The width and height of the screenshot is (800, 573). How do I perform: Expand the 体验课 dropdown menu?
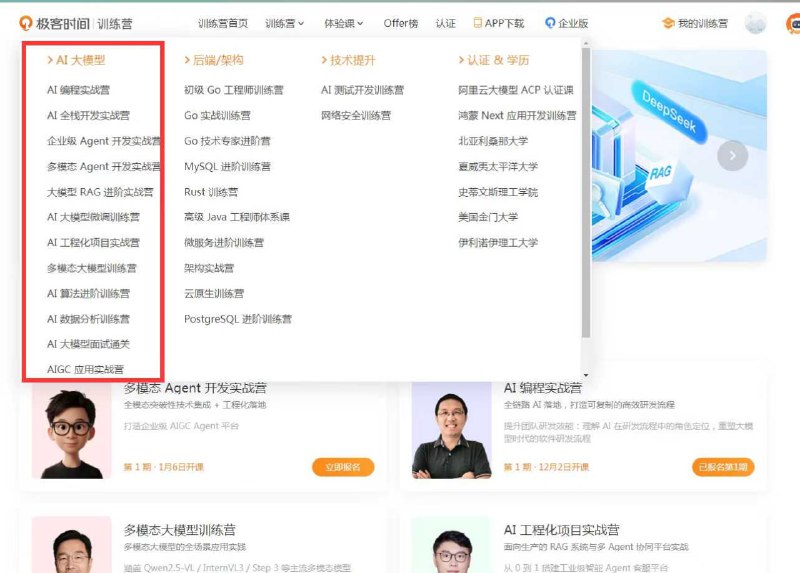tap(343, 23)
